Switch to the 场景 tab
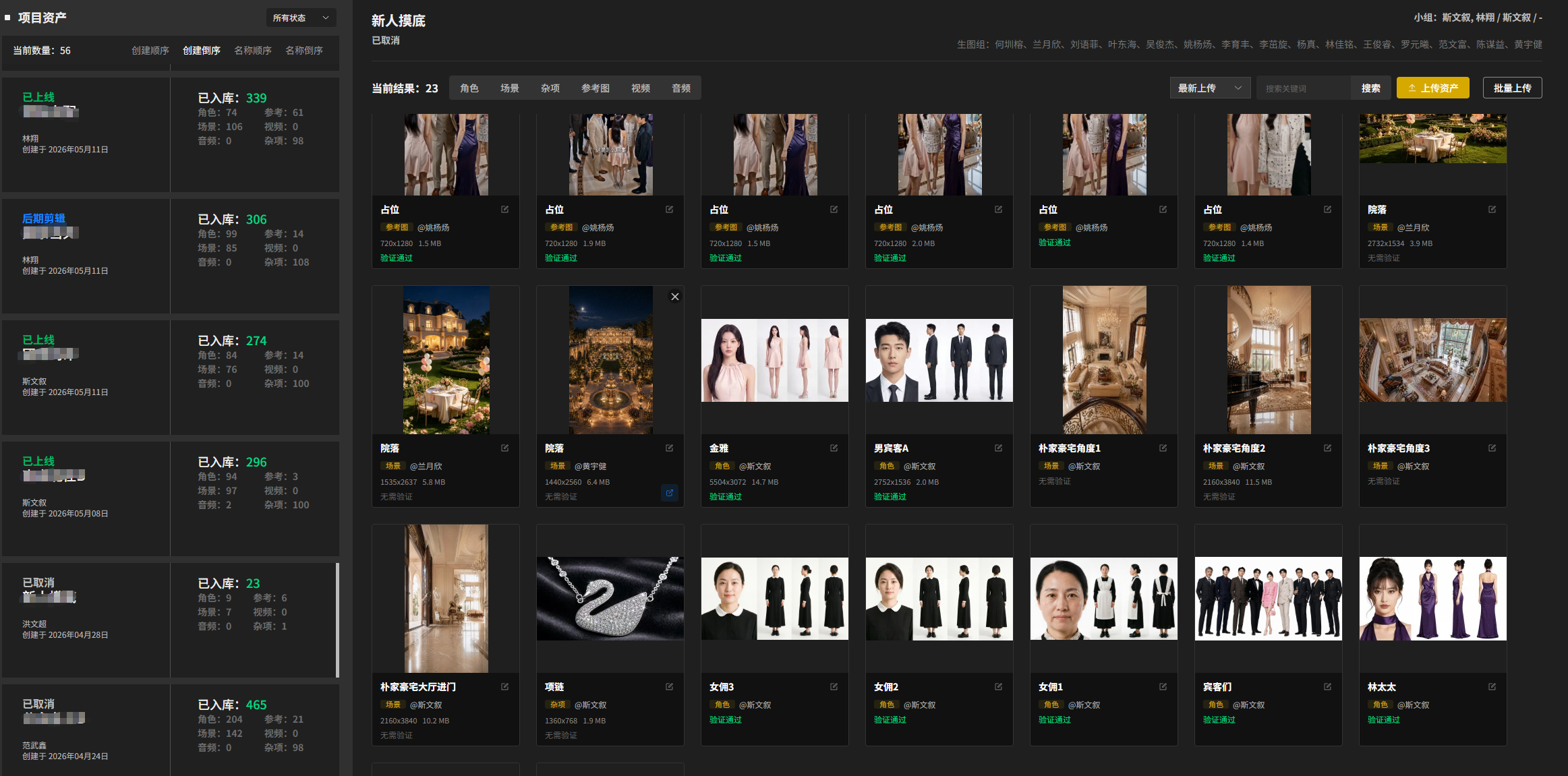Screen dimensions: 1568x776 (x=510, y=88)
